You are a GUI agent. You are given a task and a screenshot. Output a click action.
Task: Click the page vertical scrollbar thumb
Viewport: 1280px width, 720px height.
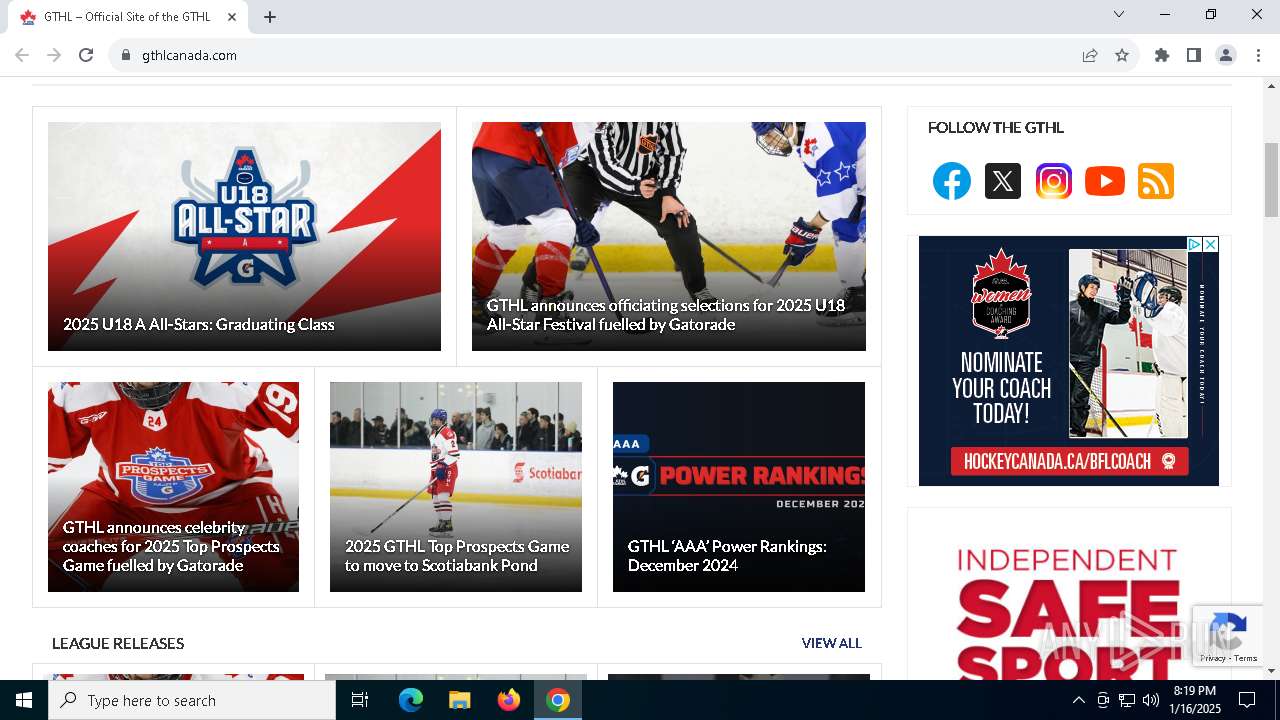tap(1271, 180)
